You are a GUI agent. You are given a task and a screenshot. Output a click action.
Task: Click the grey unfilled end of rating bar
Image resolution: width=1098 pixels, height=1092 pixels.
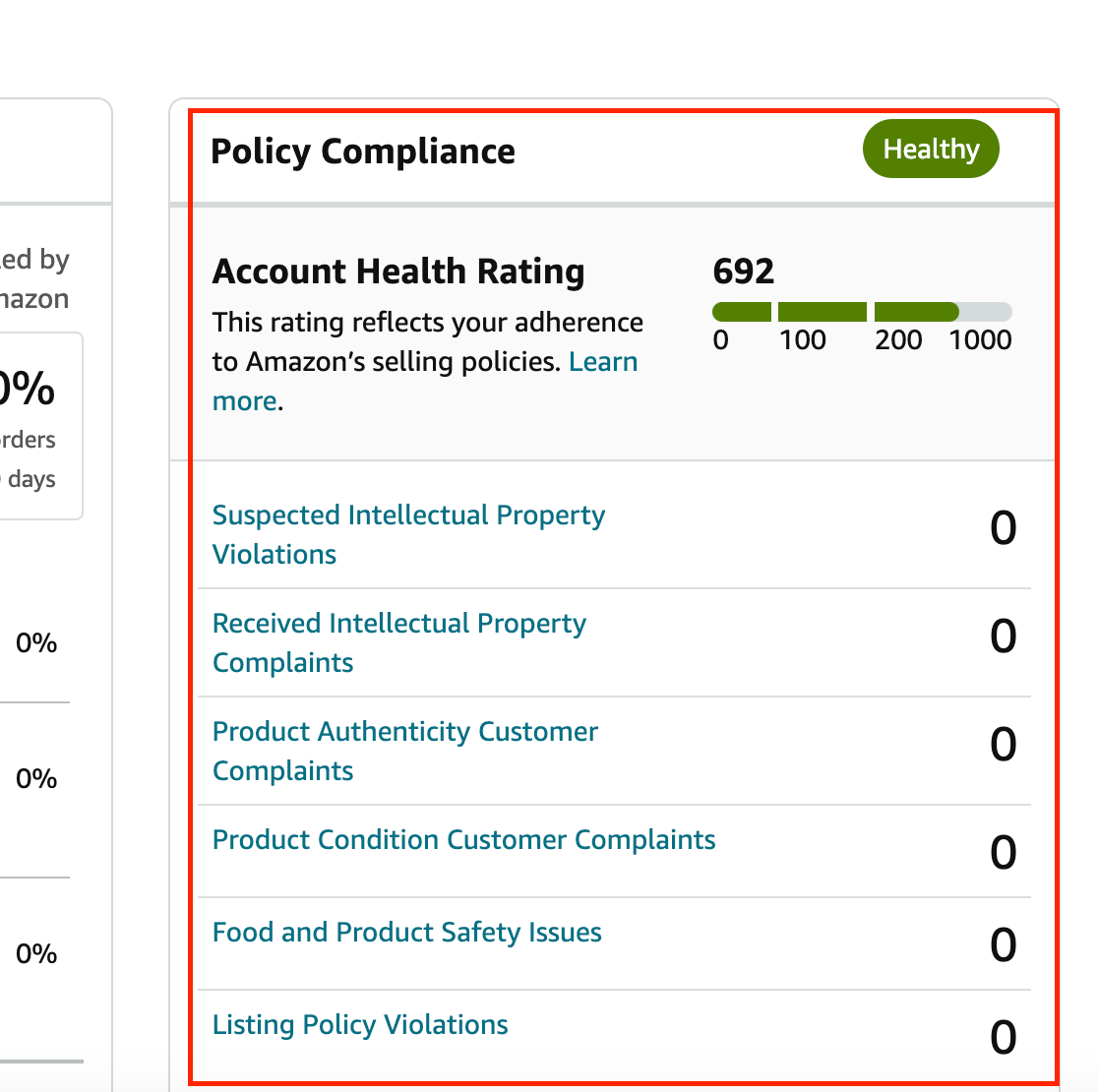pyautogui.click(x=985, y=312)
